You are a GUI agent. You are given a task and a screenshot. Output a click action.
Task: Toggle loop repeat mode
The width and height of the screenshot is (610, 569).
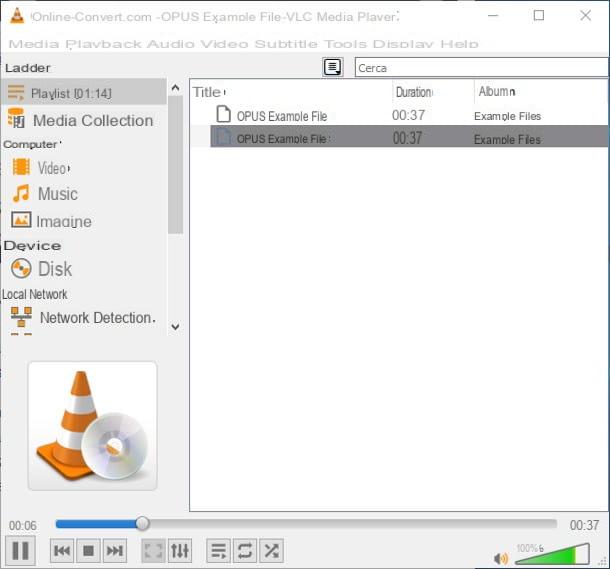pos(245,551)
